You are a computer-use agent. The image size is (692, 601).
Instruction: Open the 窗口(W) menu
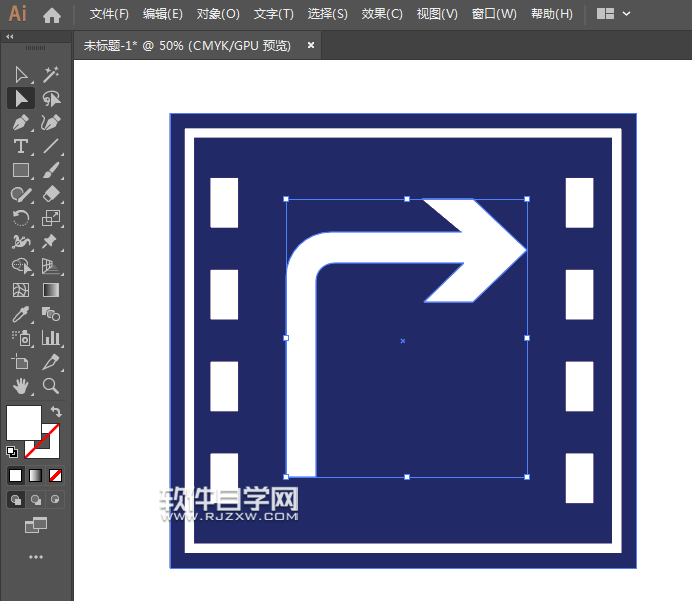[494, 14]
